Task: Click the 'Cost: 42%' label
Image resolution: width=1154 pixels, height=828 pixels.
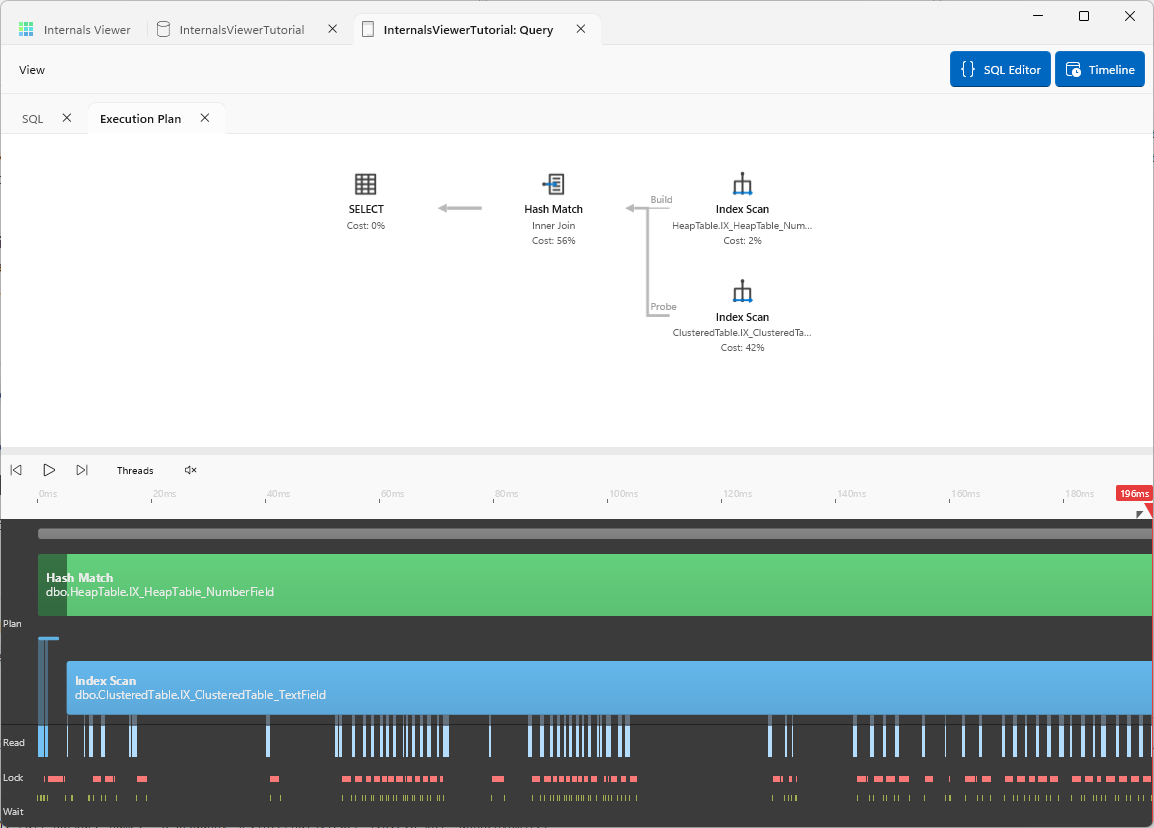Action: 743,347
